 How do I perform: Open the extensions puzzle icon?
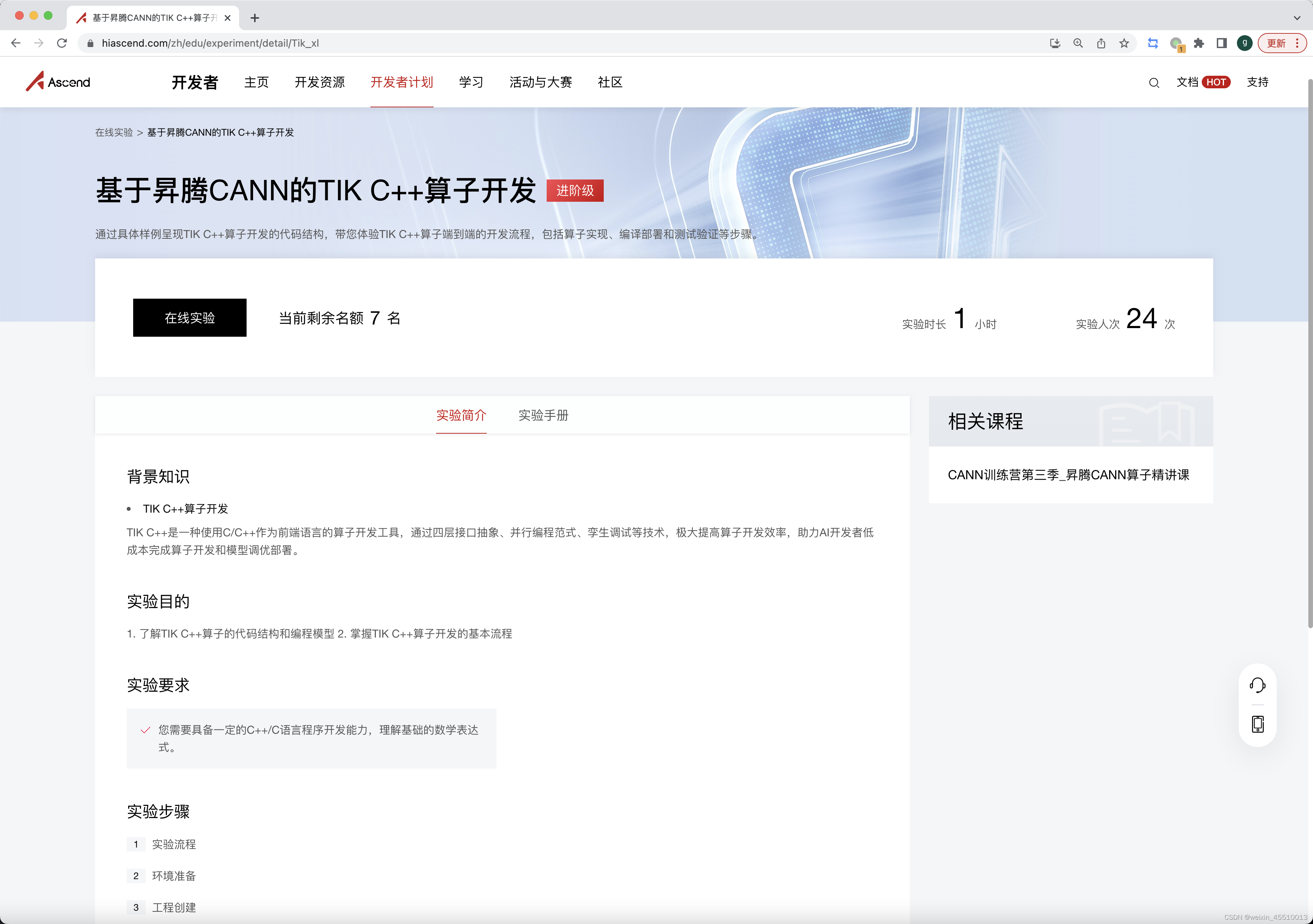click(x=1198, y=43)
